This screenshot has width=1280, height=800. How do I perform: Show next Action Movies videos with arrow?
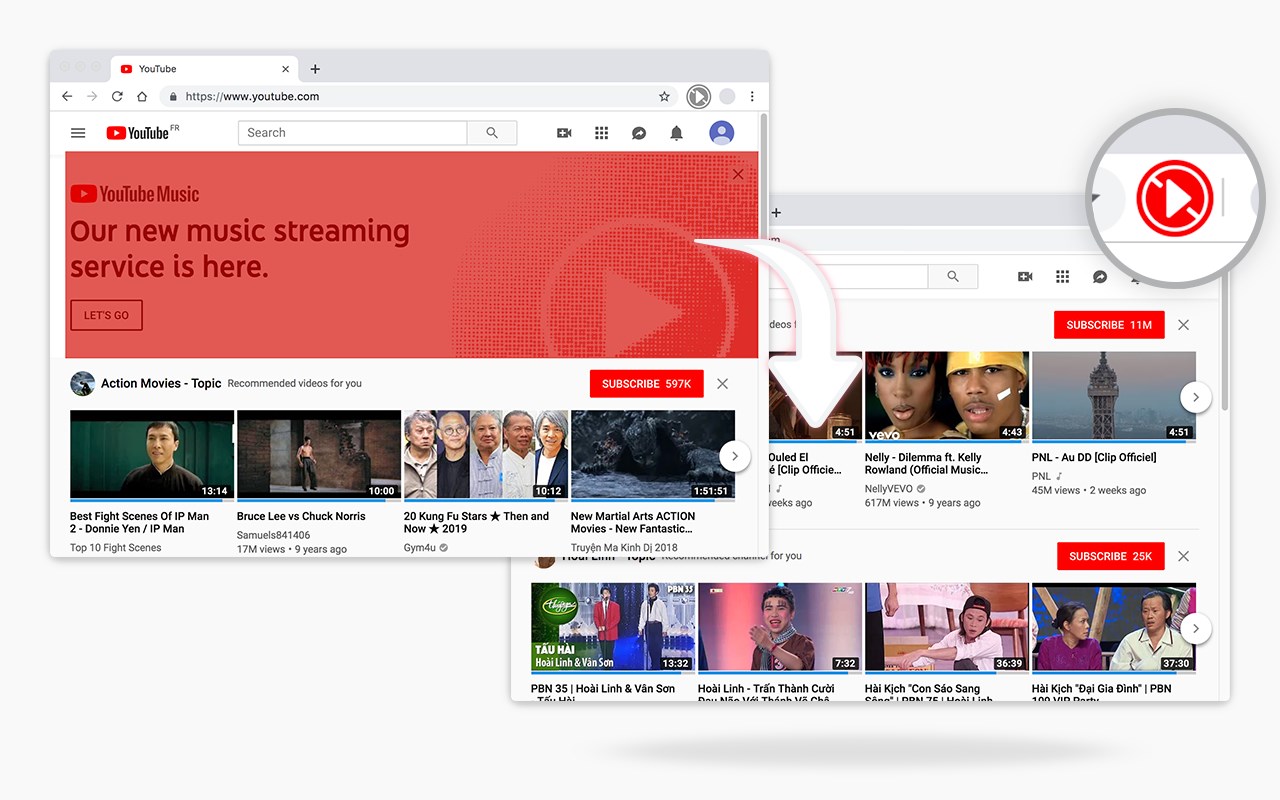735,456
